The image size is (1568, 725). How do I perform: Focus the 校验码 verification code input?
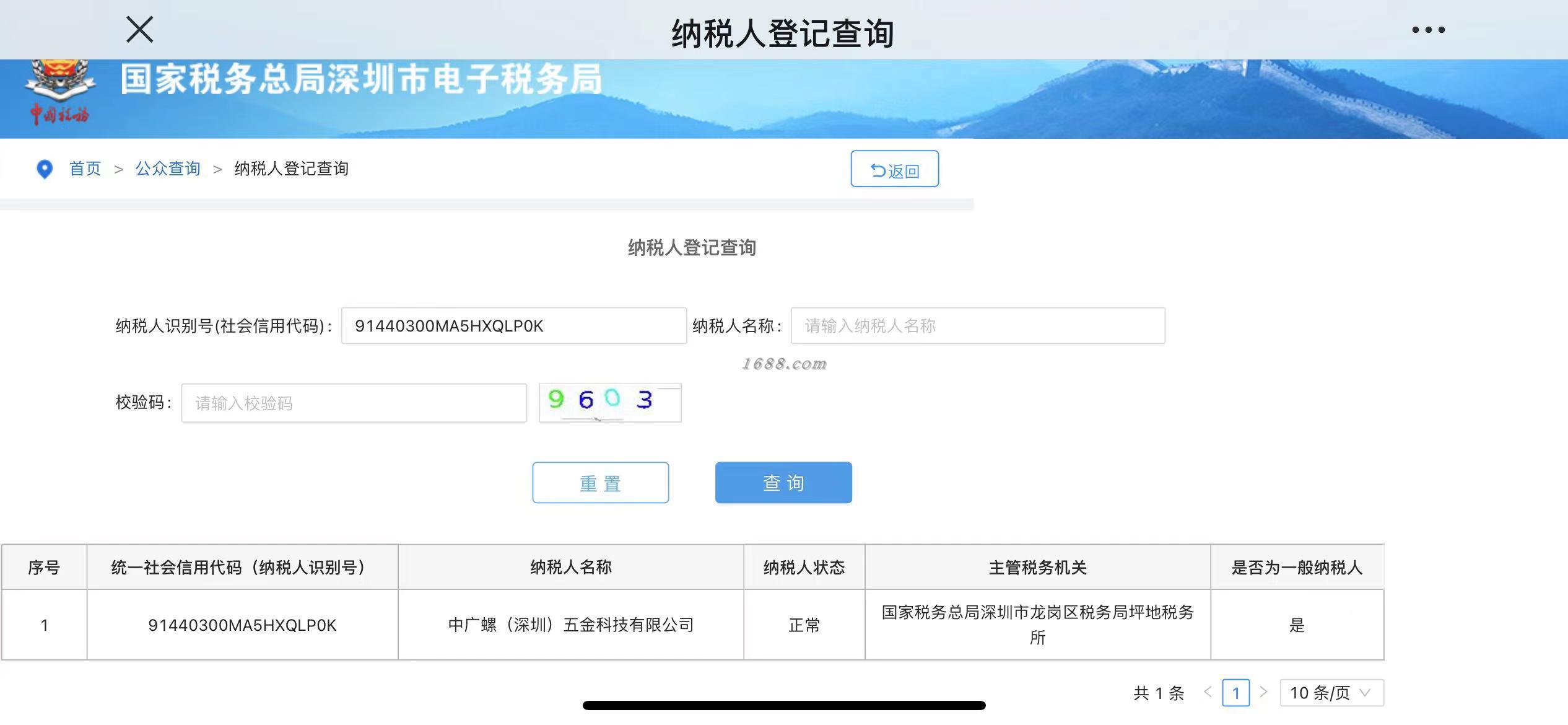354,403
